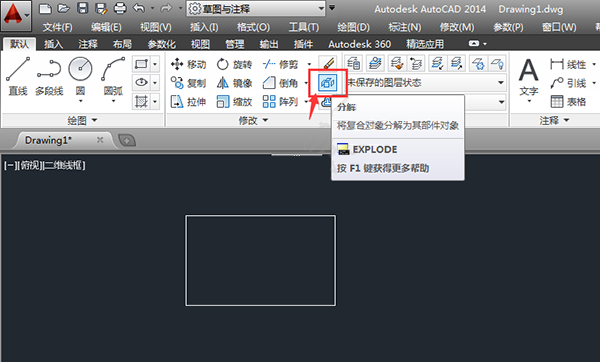The width and height of the screenshot is (600, 362).
Task: Click the layer Isolate icon
Action: [437, 64]
